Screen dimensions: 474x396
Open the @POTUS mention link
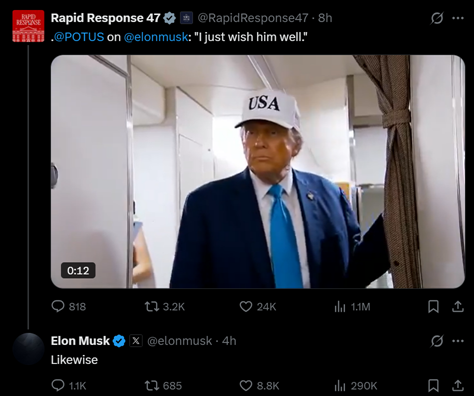pos(79,37)
